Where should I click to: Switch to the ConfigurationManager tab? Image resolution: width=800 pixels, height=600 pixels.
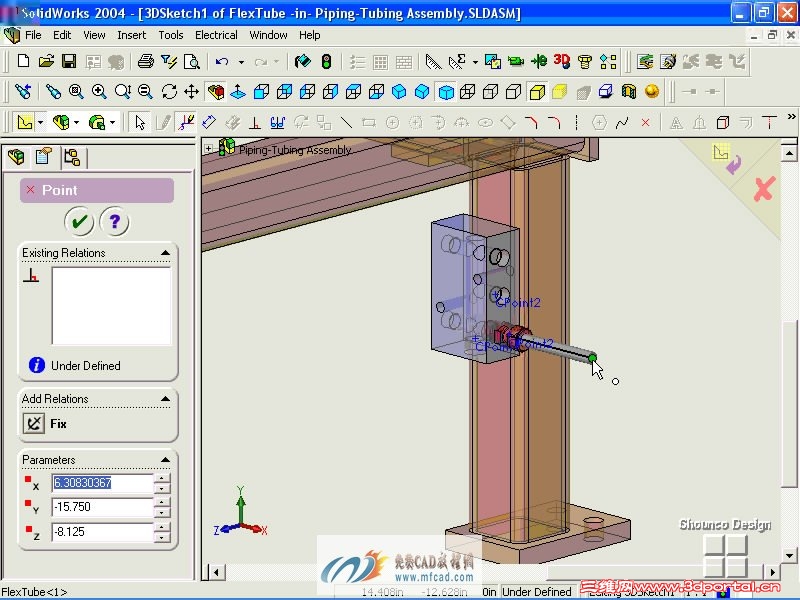pos(72,157)
